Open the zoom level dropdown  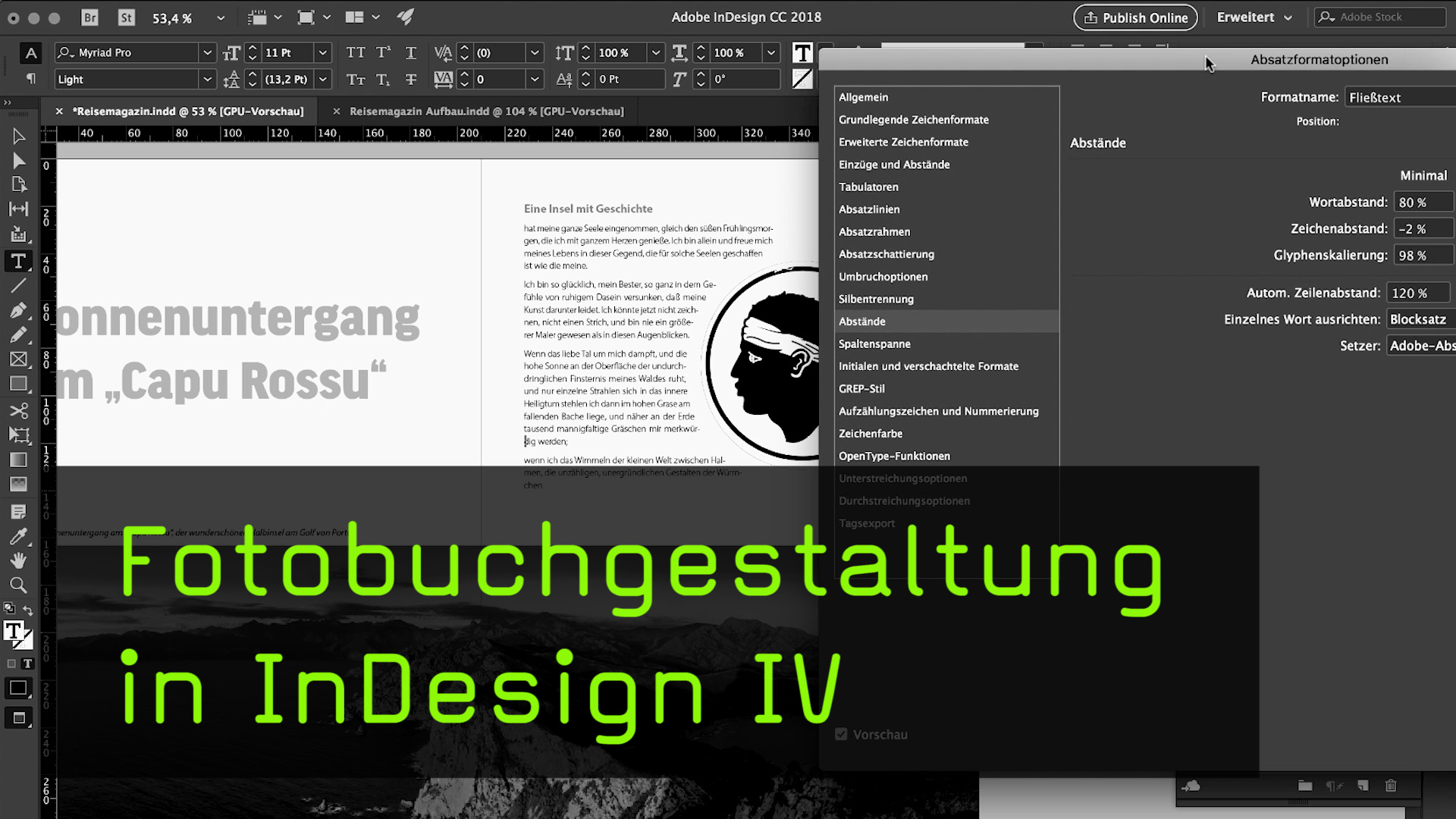pyautogui.click(x=221, y=17)
